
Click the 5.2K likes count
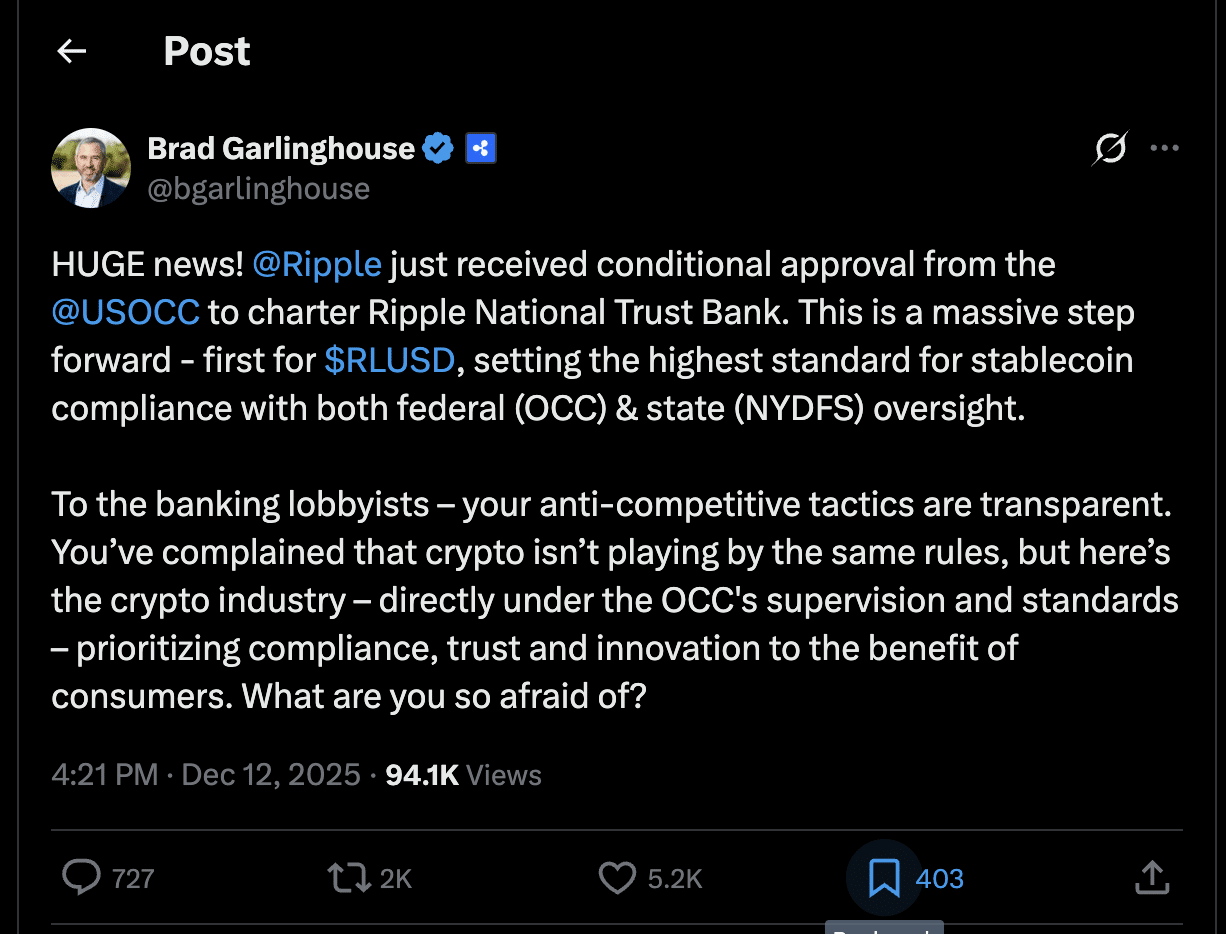[675, 879]
